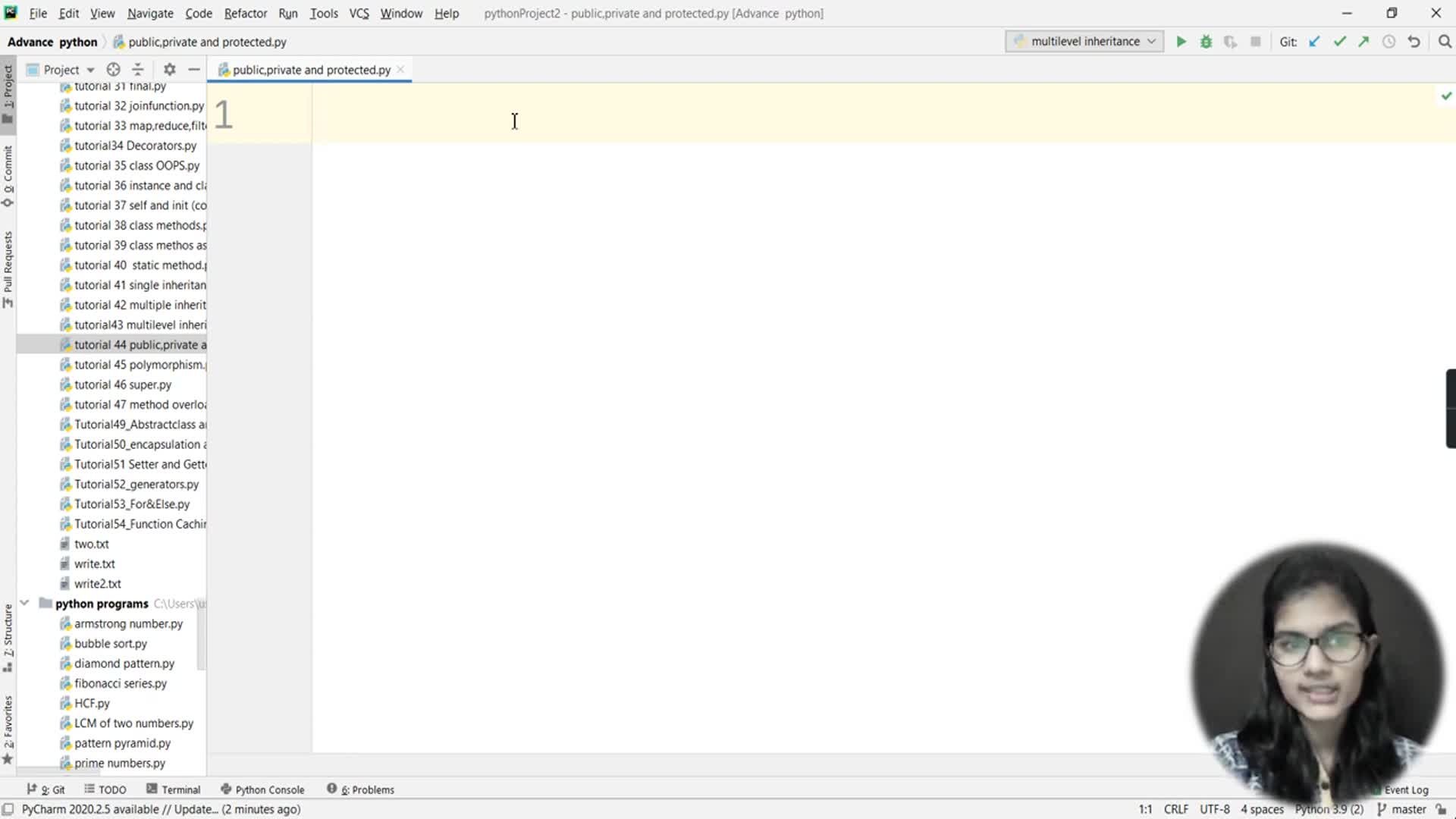
Task: Collapse the python programs folder
Action: click(24, 603)
